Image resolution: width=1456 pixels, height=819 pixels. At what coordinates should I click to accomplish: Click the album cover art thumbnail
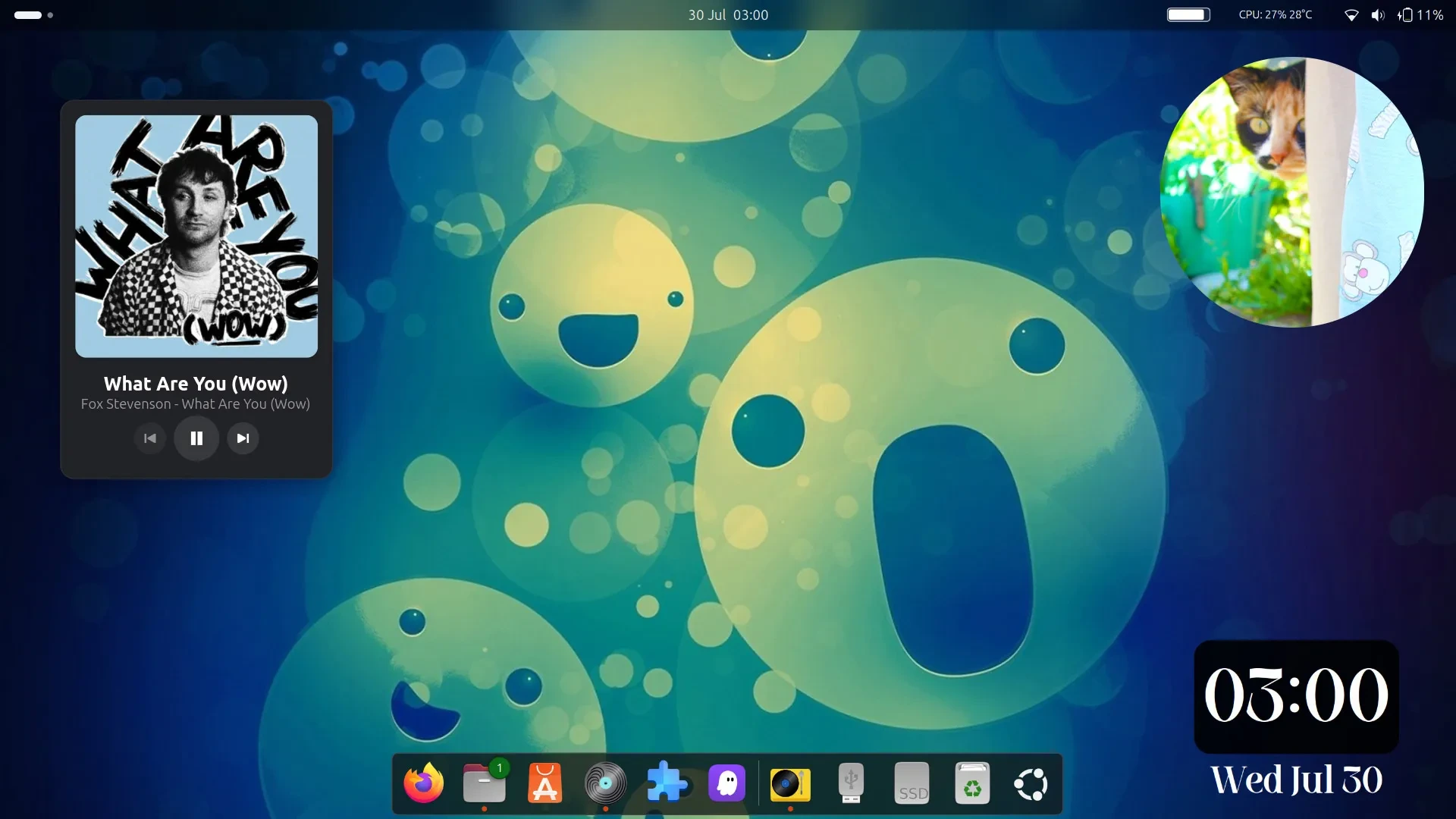196,236
